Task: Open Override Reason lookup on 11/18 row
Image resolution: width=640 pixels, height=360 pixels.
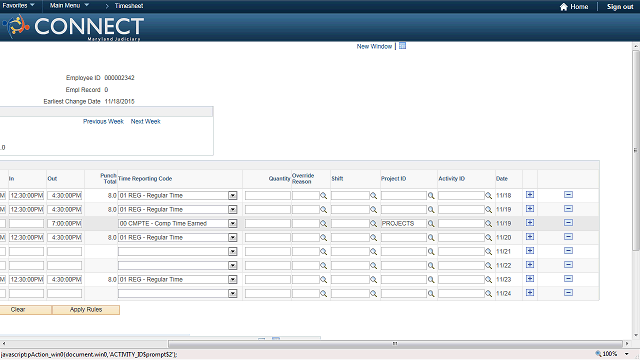Action: (323, 196)
